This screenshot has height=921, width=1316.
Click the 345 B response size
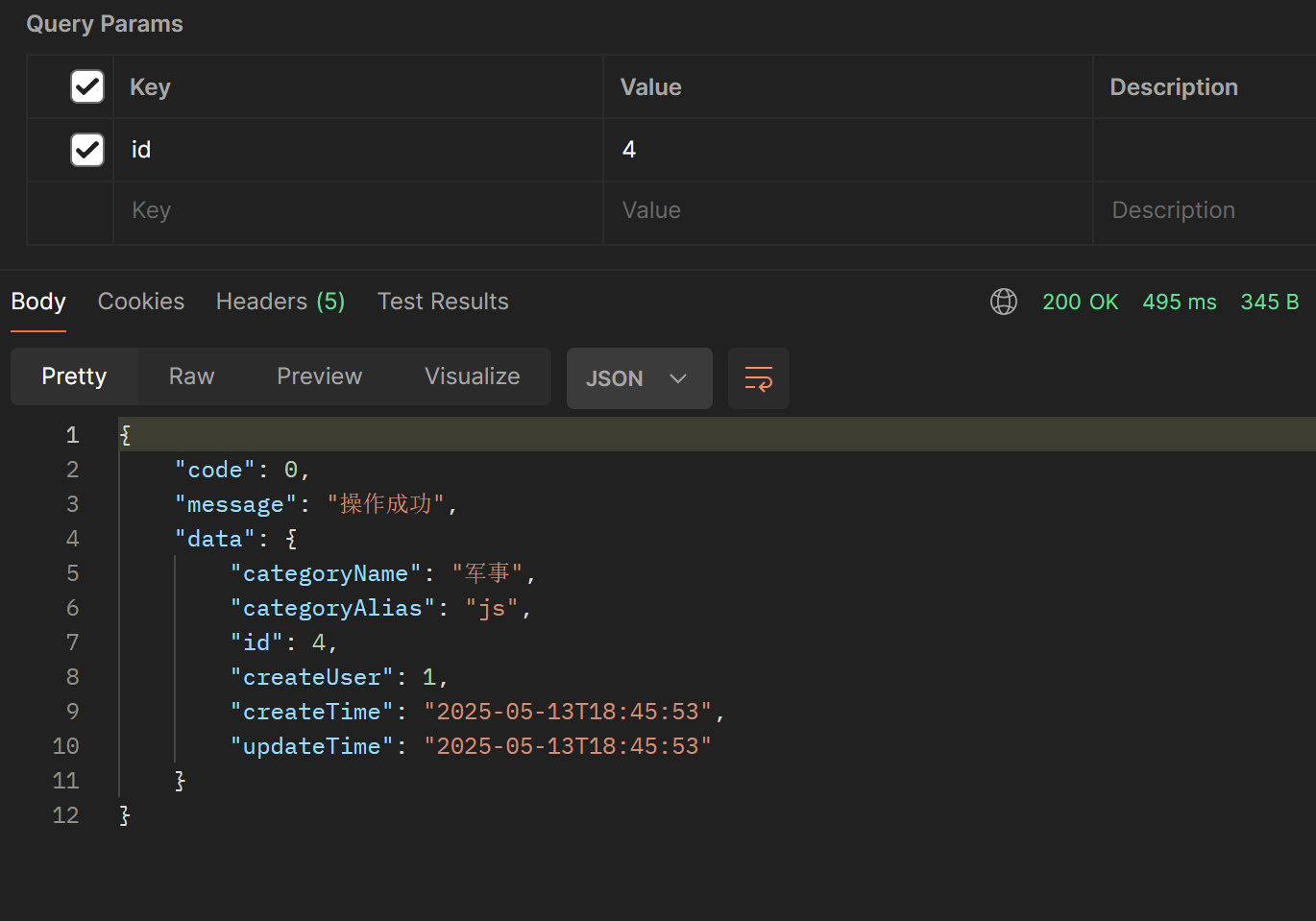(x=1269, y=301)
